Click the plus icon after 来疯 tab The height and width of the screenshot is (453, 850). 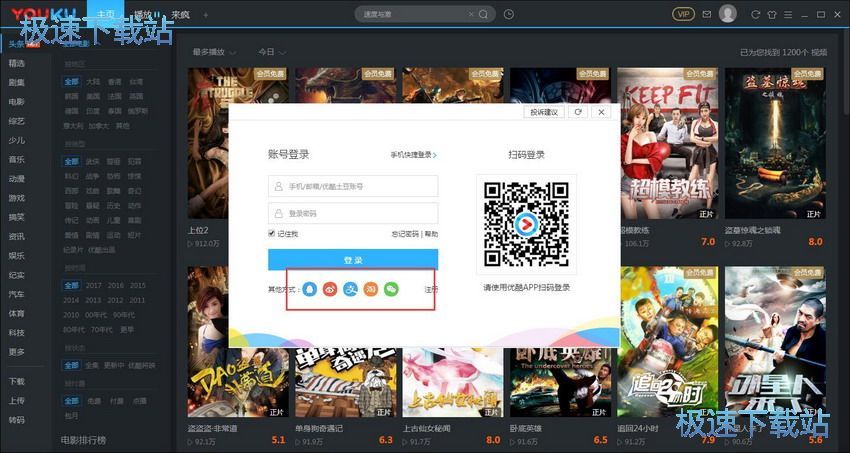click(x=205, y=15)
